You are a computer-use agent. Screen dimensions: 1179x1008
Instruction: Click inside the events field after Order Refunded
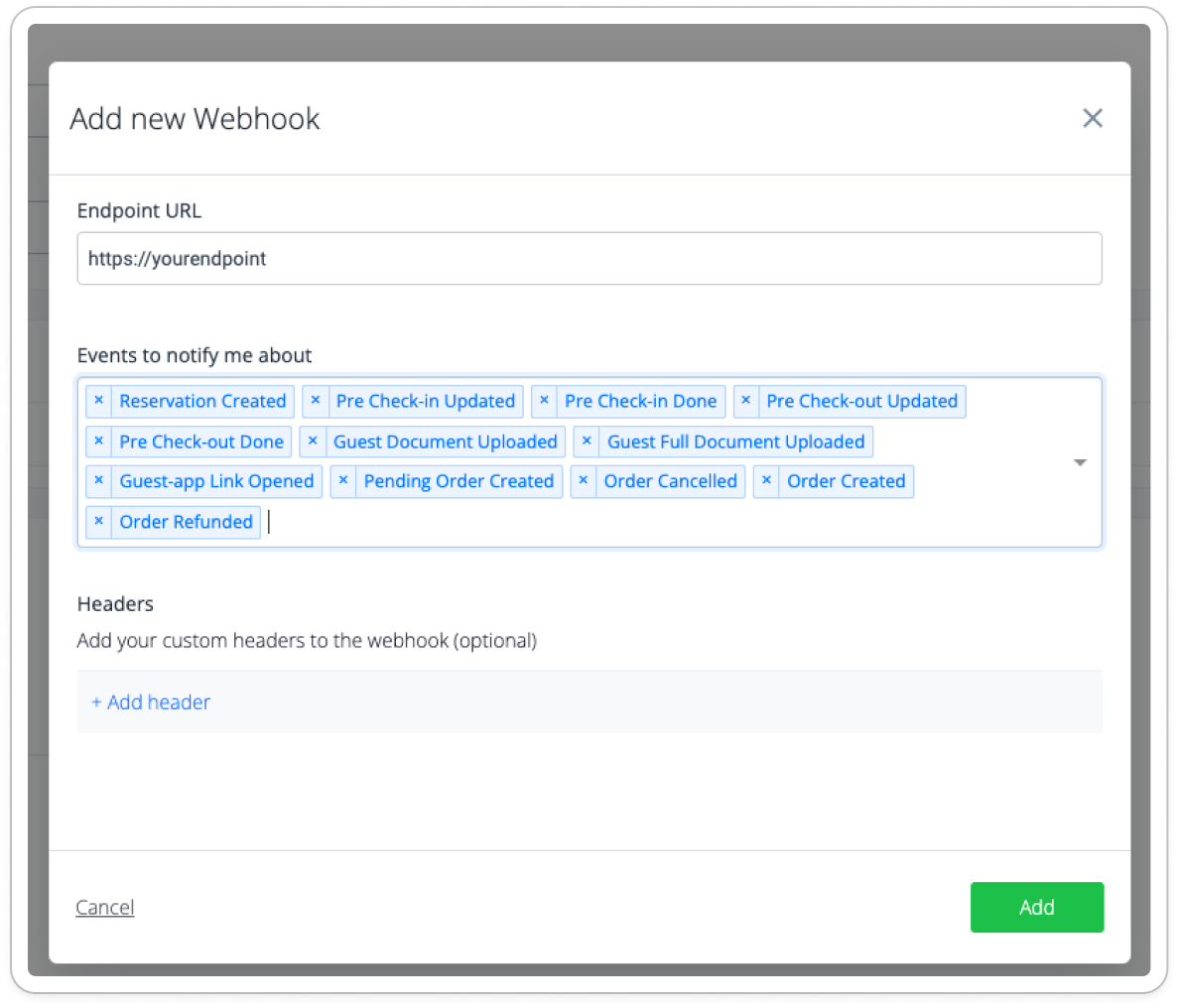pyautogui.click(x=595, y=523)
